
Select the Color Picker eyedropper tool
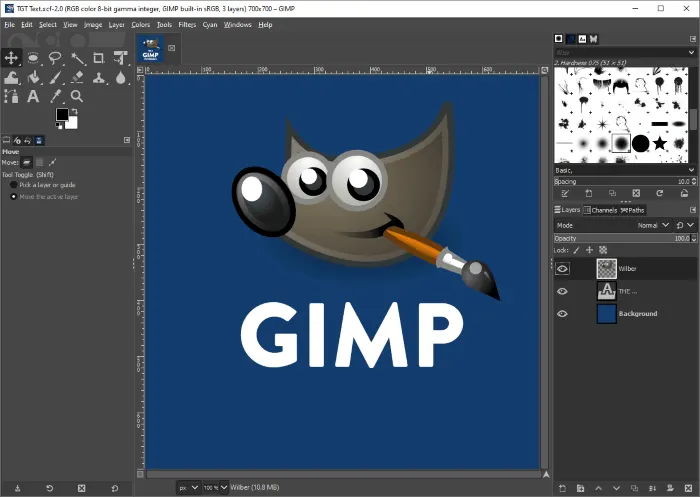(55, 96)
